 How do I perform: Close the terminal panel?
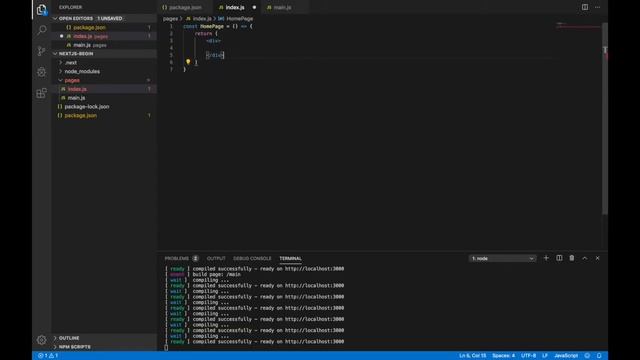click(x=598, y=258)
